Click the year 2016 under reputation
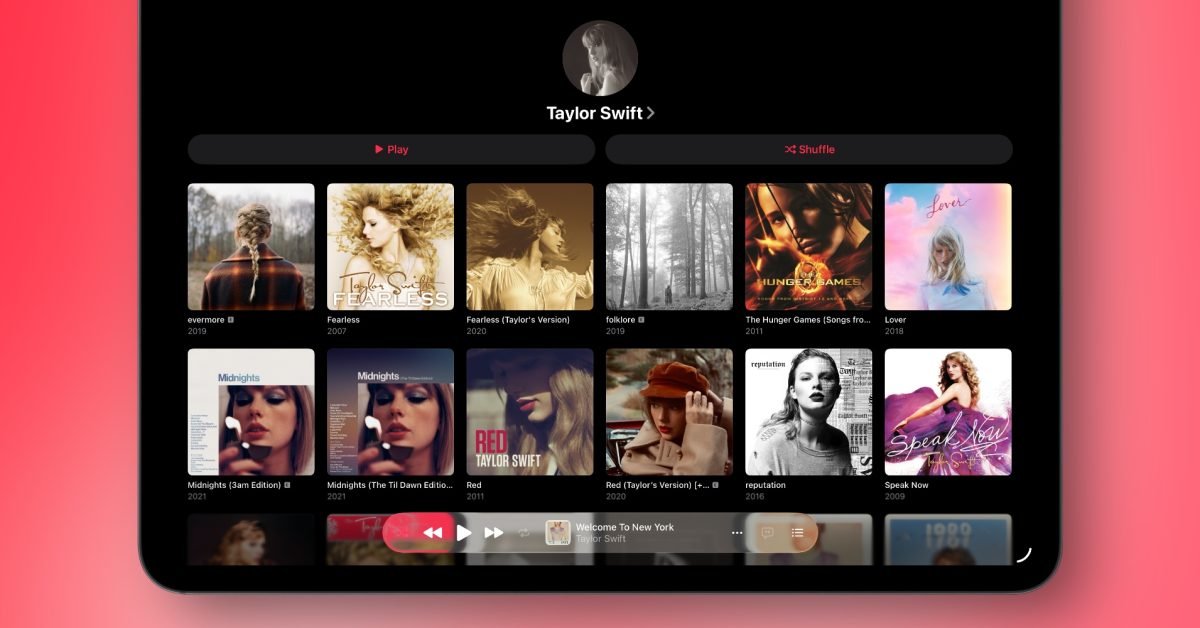 click(x=755, y=496)
